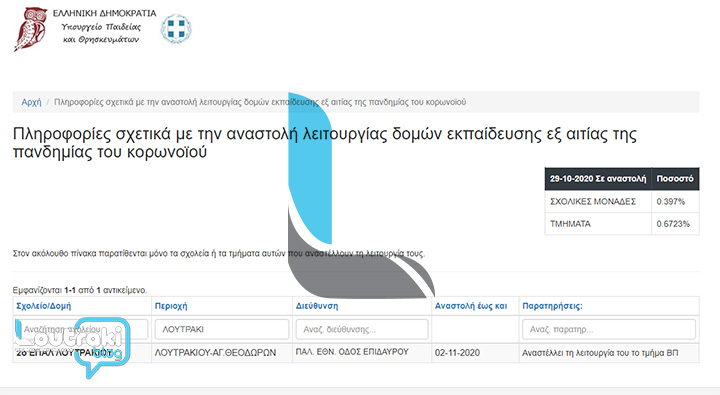The height and width of the screenshot is (395, 720).
Task: Click the remarks search filter field
Action: (x=609, y=329)
